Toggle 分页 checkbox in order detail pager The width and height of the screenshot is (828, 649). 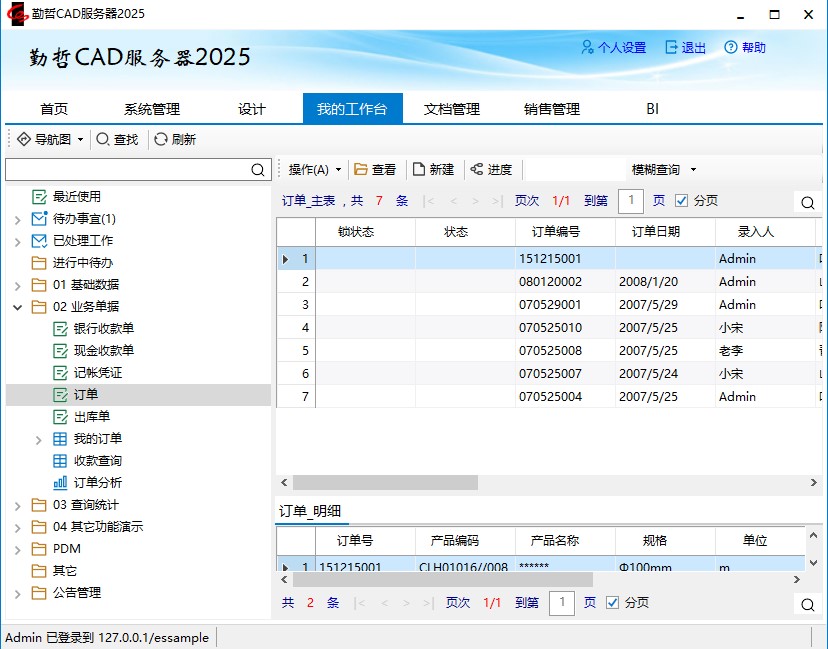pos(613,603)
